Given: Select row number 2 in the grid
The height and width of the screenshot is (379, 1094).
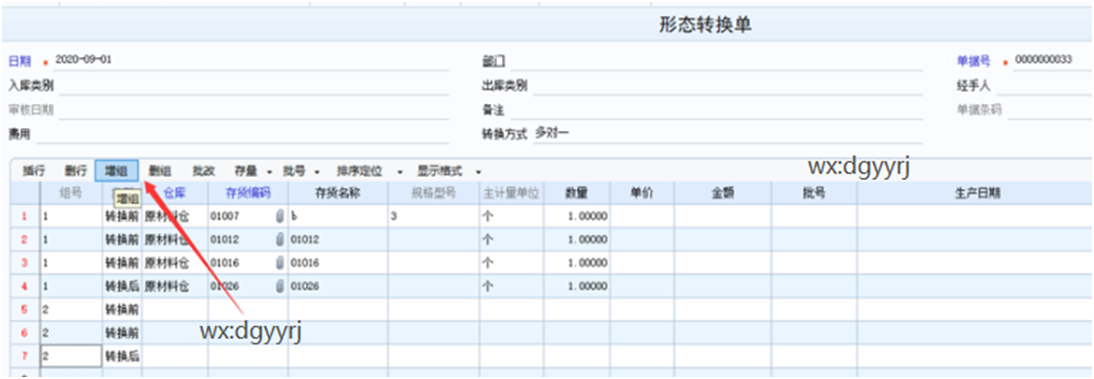Looking at the screenshot, I should (x=24, y=240).
